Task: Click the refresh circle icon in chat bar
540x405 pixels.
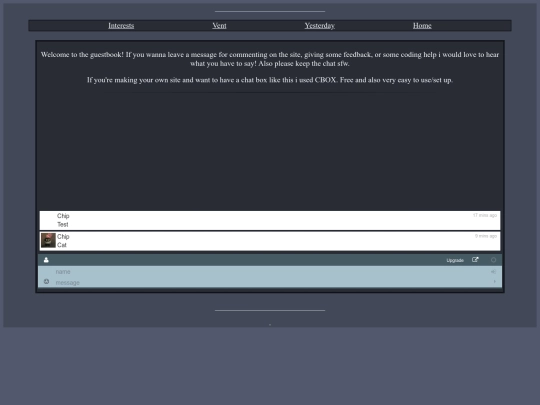Action: [493, 260]
